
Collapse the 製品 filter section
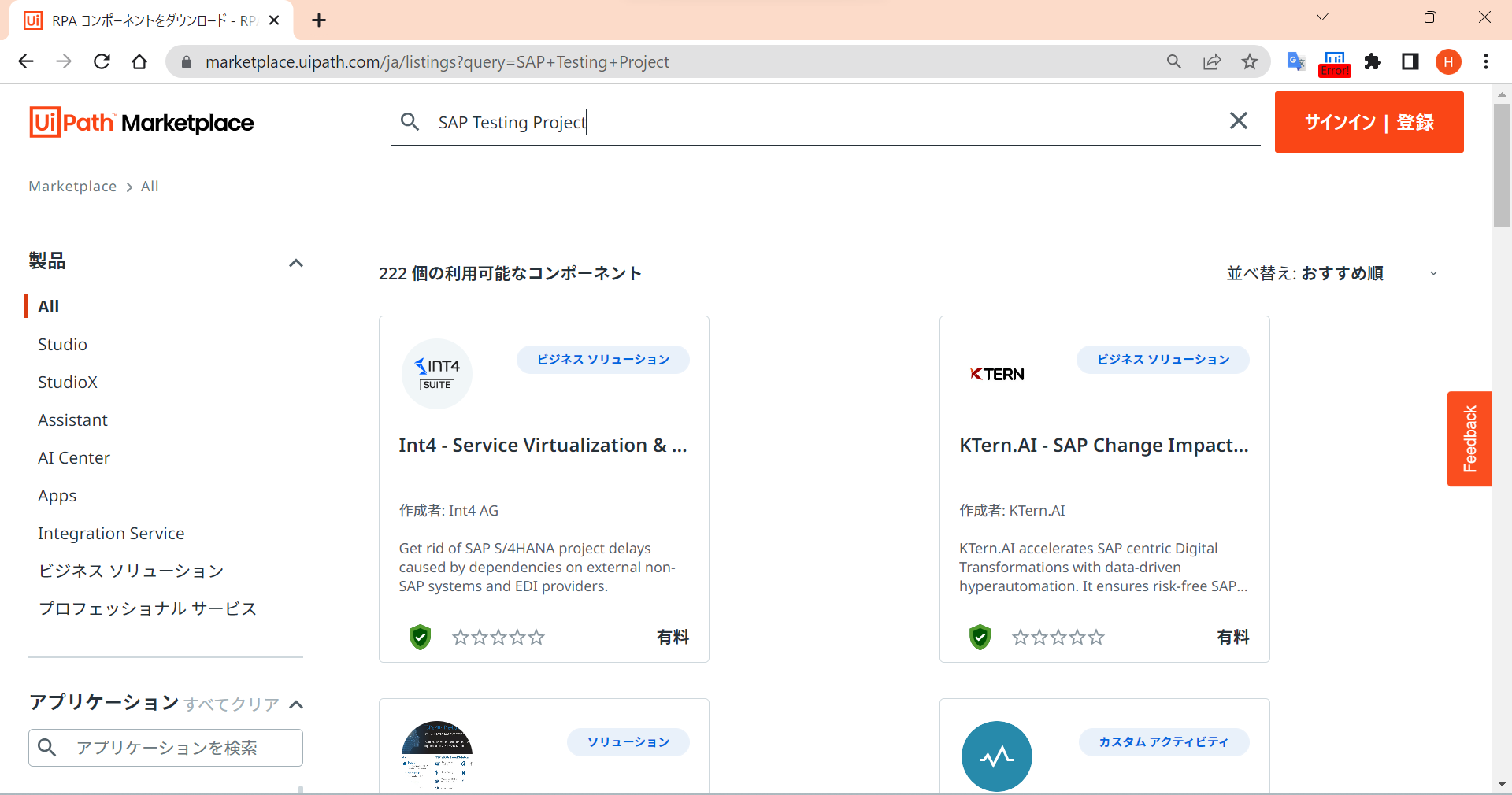pyautogui.click(x=296, y=263)
